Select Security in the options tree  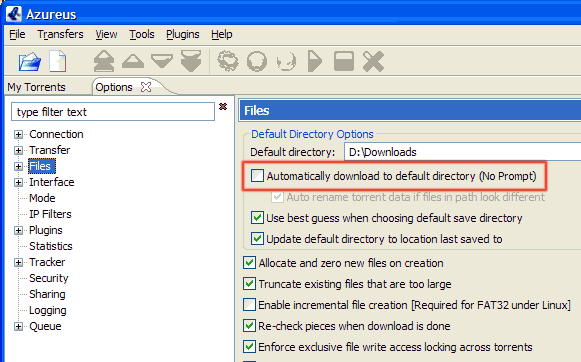(49, 278)
